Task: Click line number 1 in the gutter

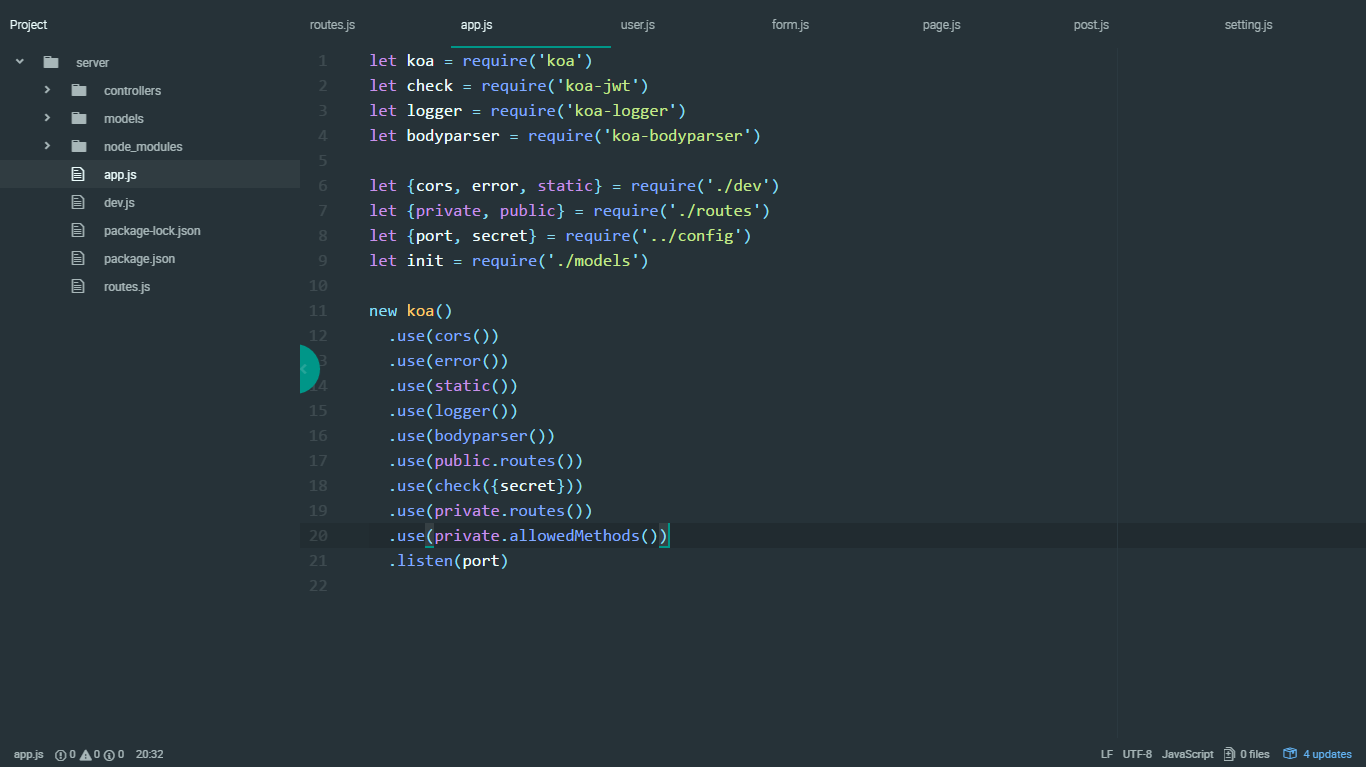Action: 322,61
